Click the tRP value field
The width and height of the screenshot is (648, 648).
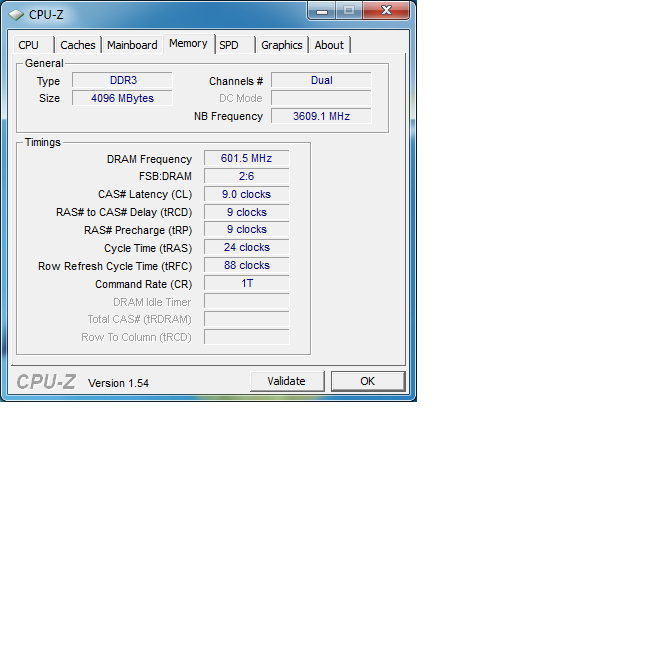click(x=247, y=229)
